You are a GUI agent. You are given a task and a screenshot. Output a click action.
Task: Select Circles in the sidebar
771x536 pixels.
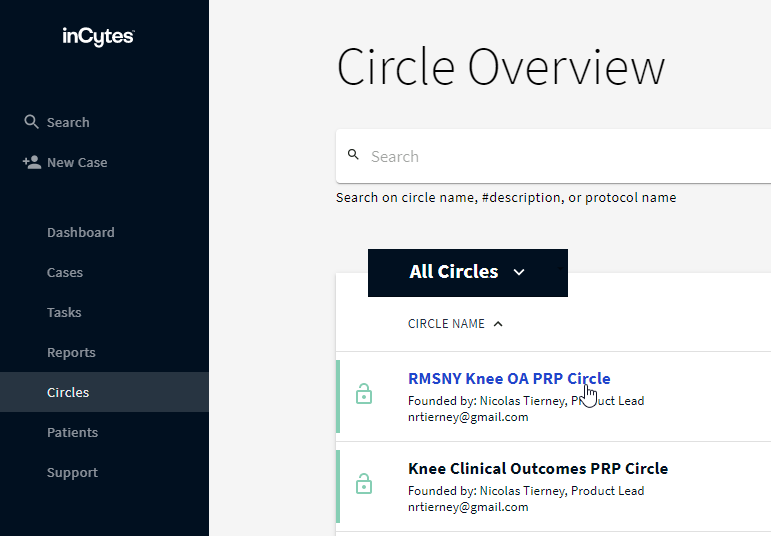pos(68,392)
